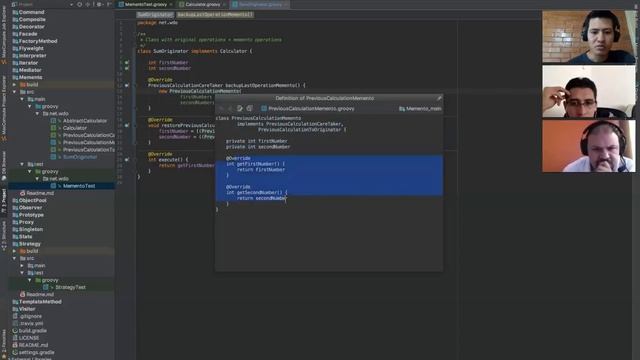Click top webcam feed of man with headset
Image resolution: width=640 pixels, height=360 pixels.
click(589, 37)
